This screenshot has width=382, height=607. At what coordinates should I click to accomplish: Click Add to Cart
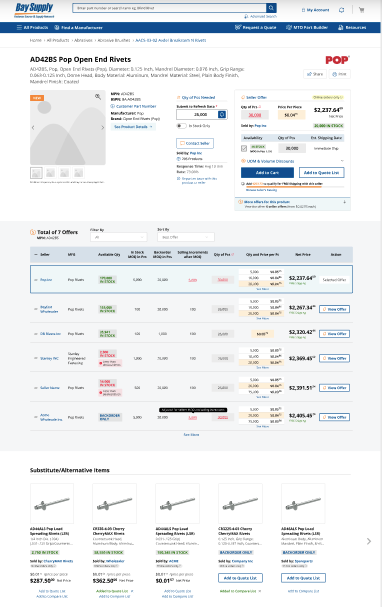267,173
